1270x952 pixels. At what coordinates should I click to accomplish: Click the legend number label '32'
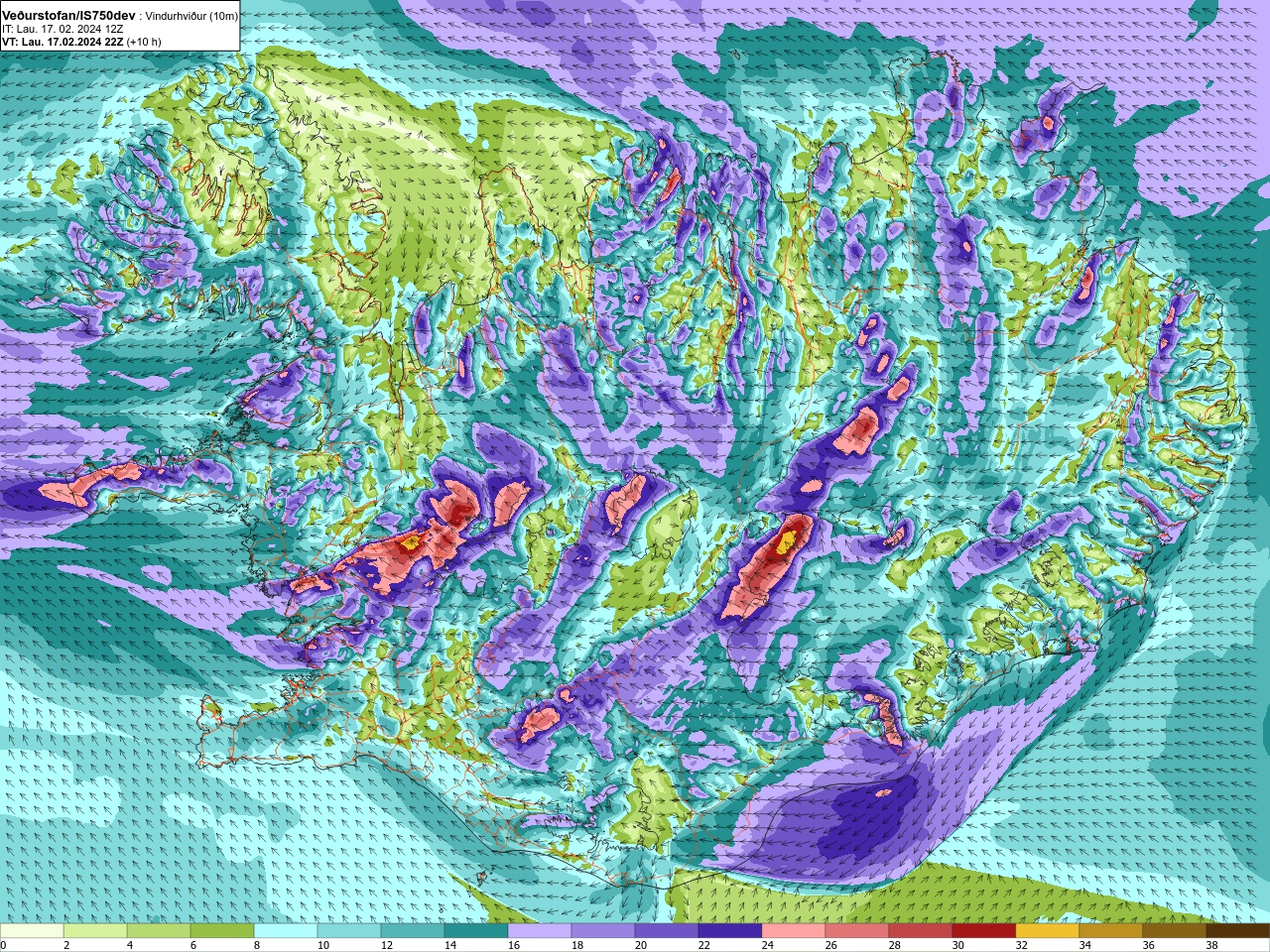pos(1021,946)
